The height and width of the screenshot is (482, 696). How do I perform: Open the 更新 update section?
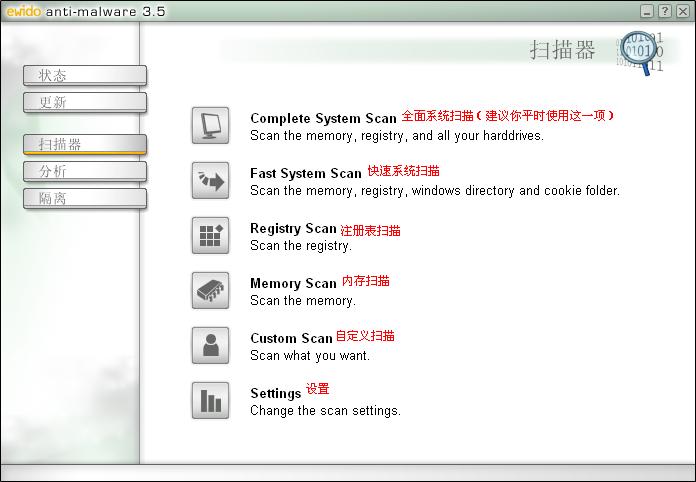click(x=85, y=103)
